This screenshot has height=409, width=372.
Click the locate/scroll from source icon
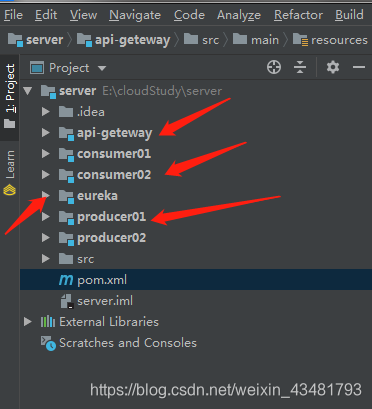[x=274, y=68]
